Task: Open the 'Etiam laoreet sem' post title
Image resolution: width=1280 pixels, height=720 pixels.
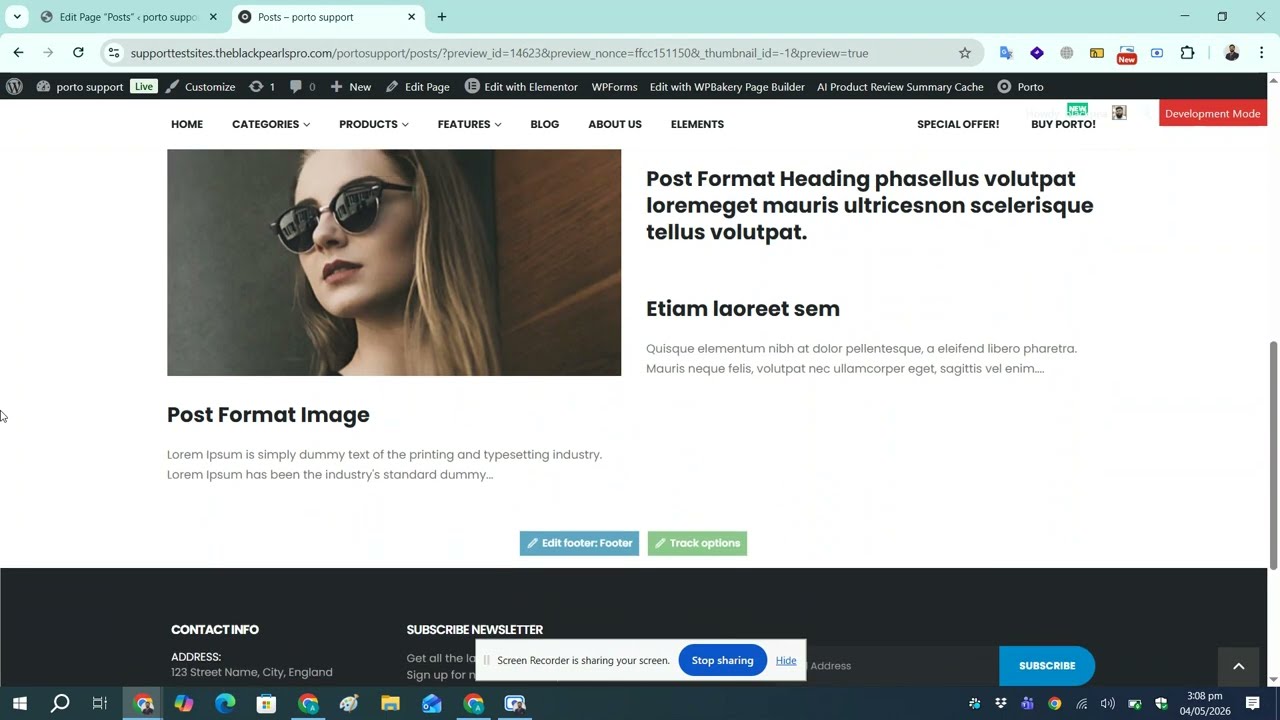Action: pos(743,308)
